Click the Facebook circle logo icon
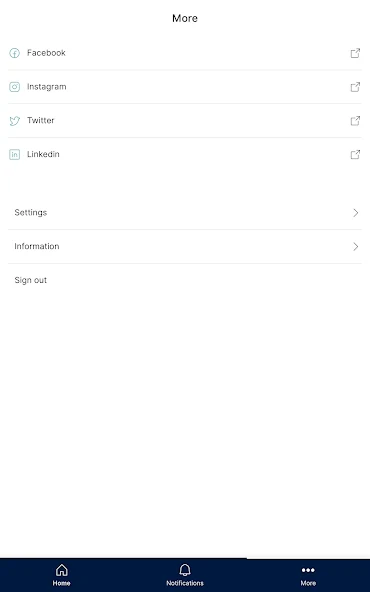The image size is (370, 592). pyautogui.click(x=14, y=53)
